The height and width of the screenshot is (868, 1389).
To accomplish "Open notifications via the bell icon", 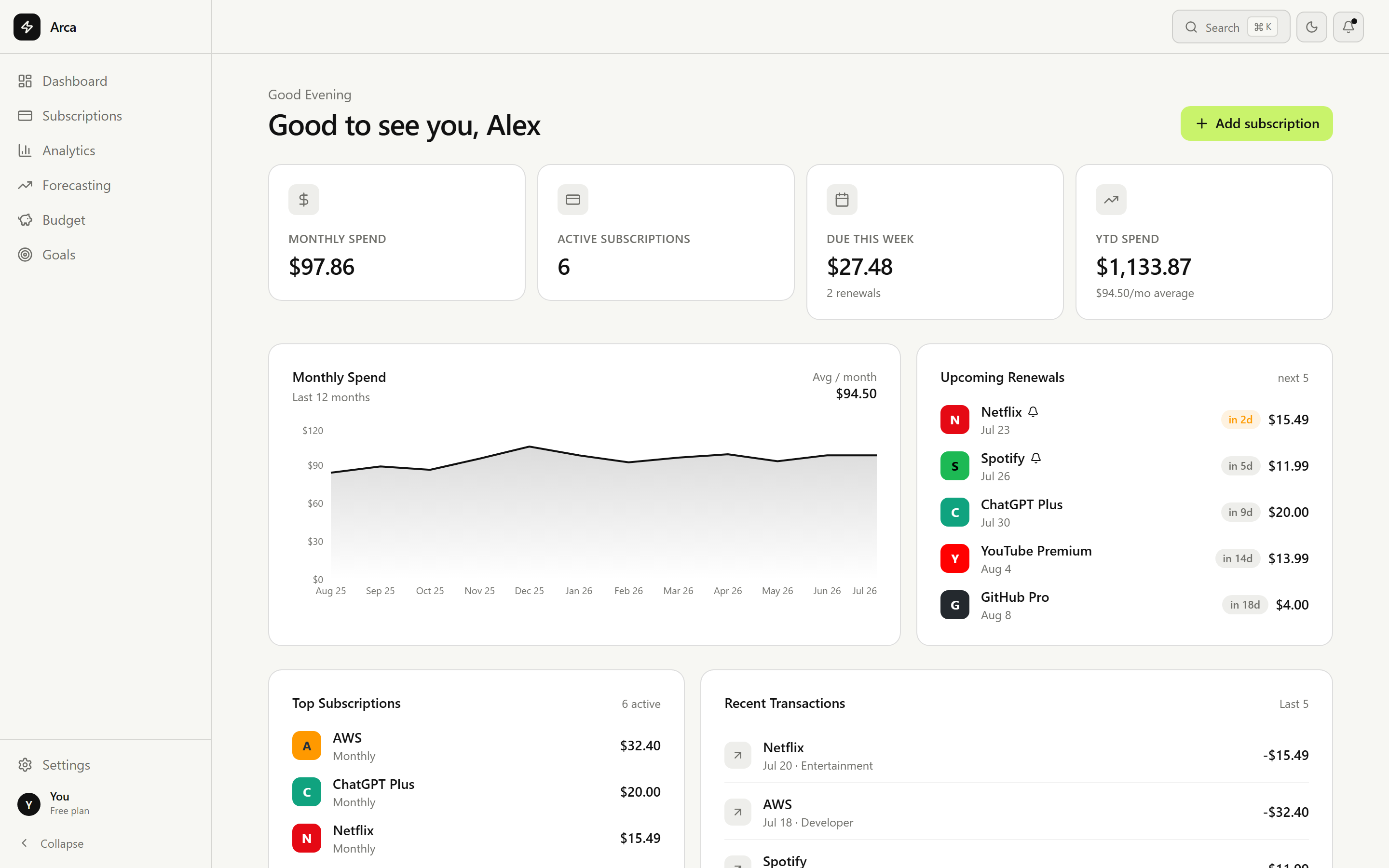I will point(1348,27).
